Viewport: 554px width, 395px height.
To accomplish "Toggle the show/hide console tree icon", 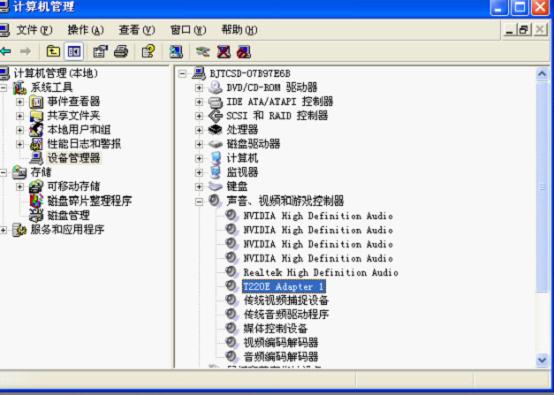I will coord(74,52).
